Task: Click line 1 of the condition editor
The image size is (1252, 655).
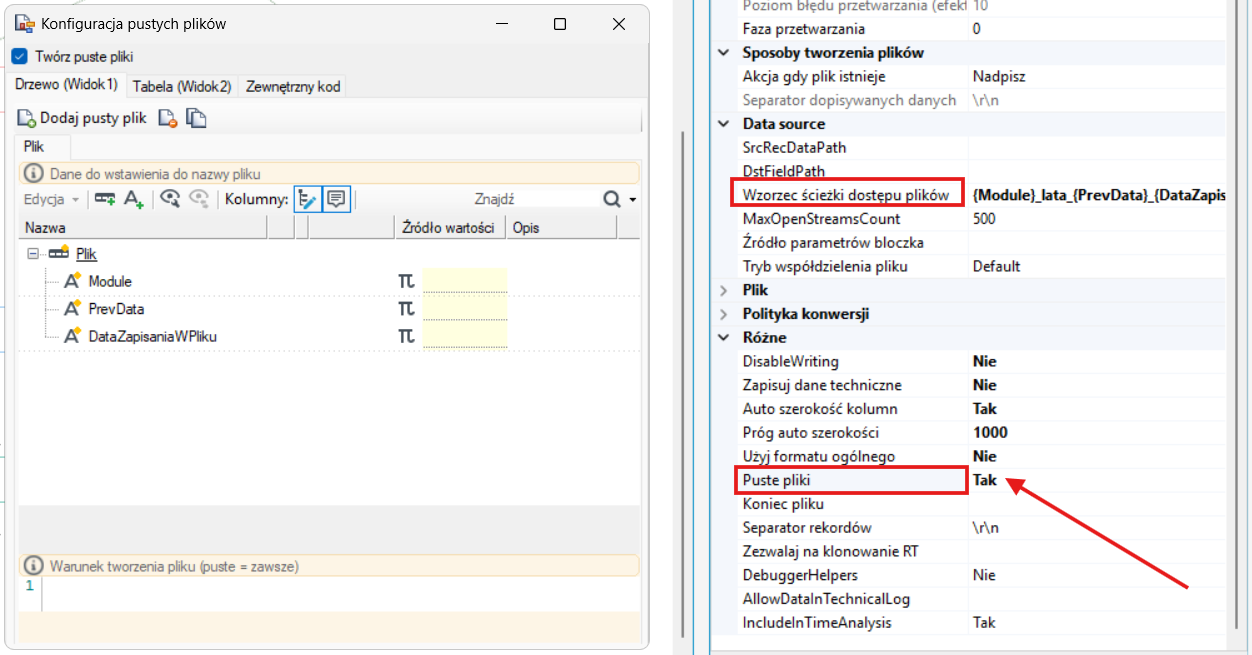Action: click(339, 586)
